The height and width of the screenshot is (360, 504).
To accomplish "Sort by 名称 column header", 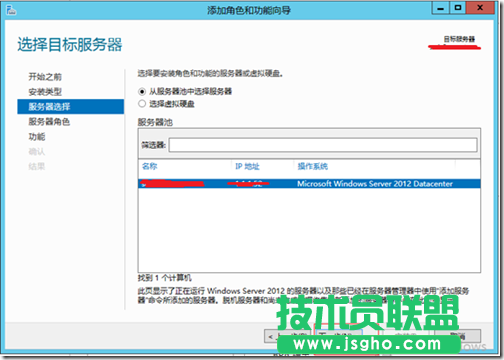I will [150, 166].
